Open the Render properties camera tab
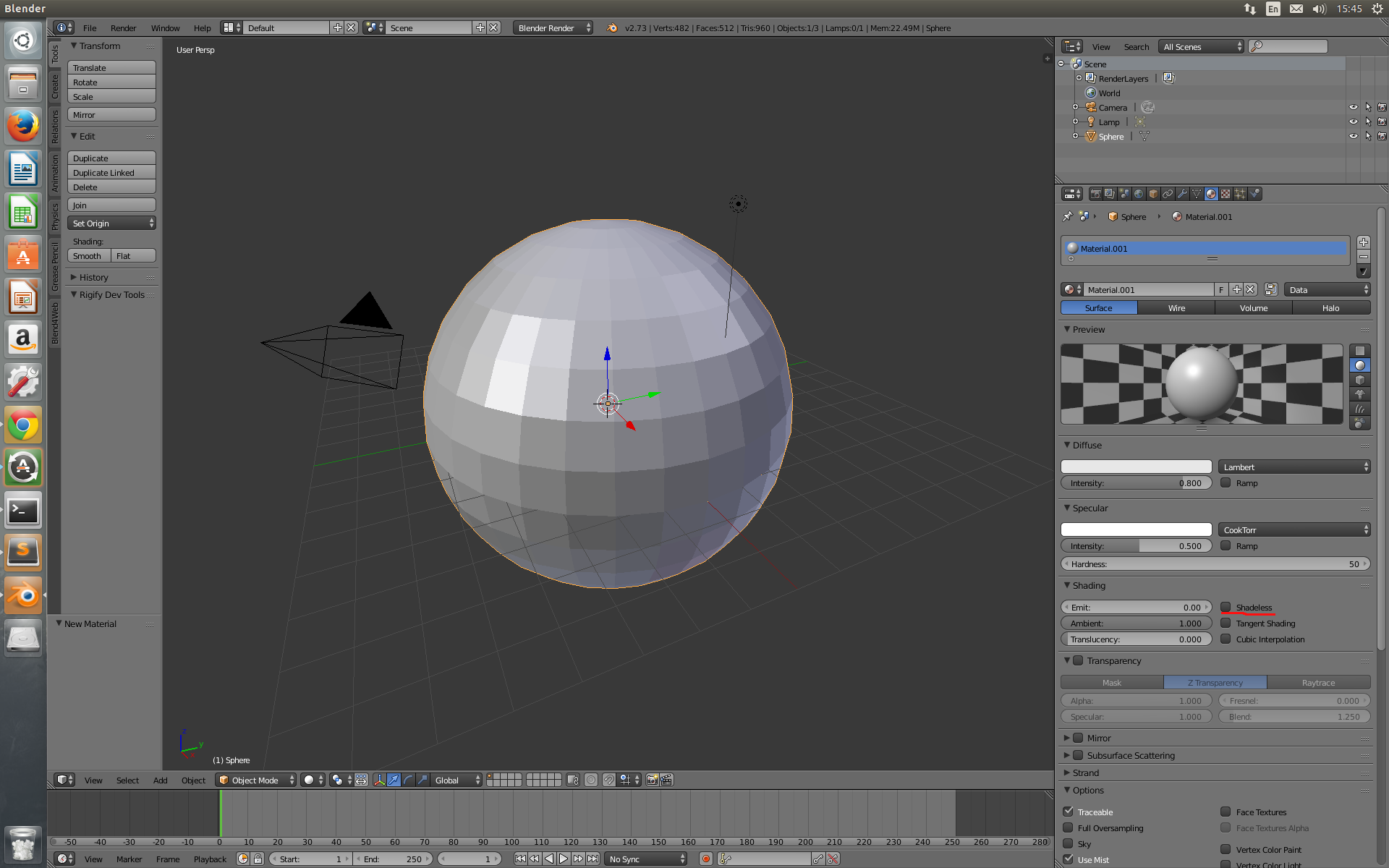1389x868 pixels. [1095, 194]
